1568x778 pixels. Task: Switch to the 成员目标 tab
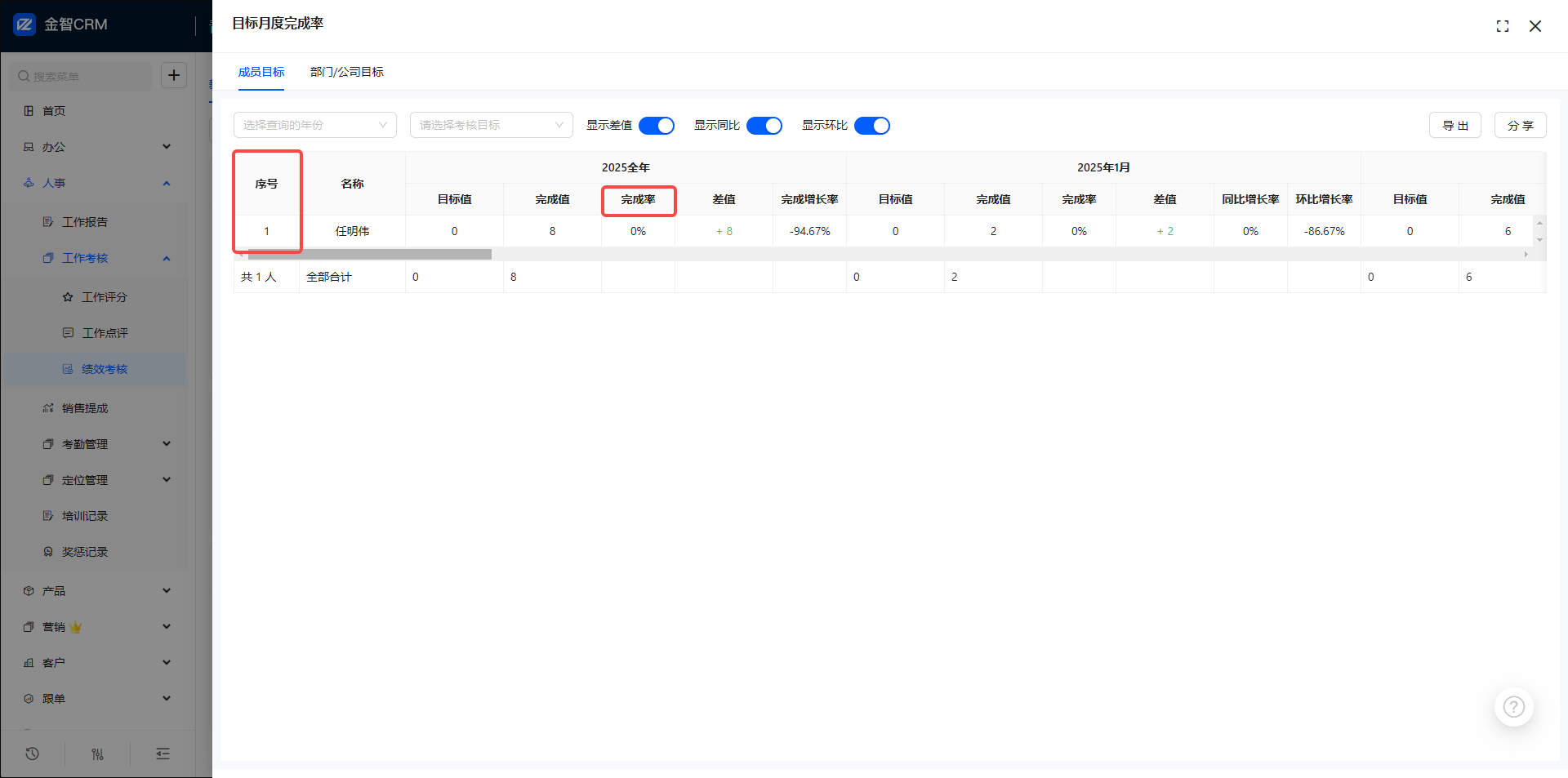click(261, 72)
